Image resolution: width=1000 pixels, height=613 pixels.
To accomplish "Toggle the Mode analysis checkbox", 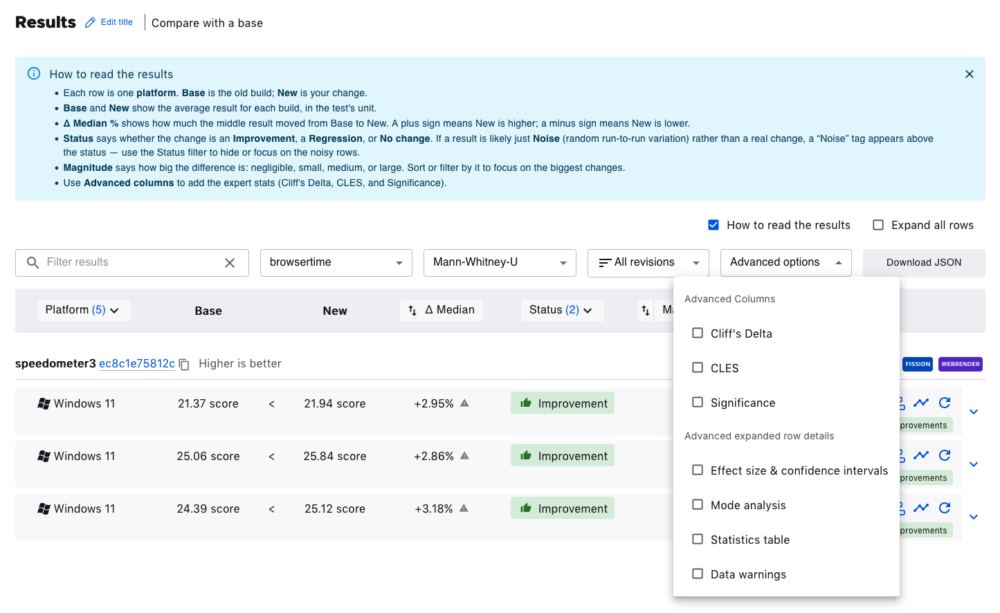I will (x=698, y=505).
